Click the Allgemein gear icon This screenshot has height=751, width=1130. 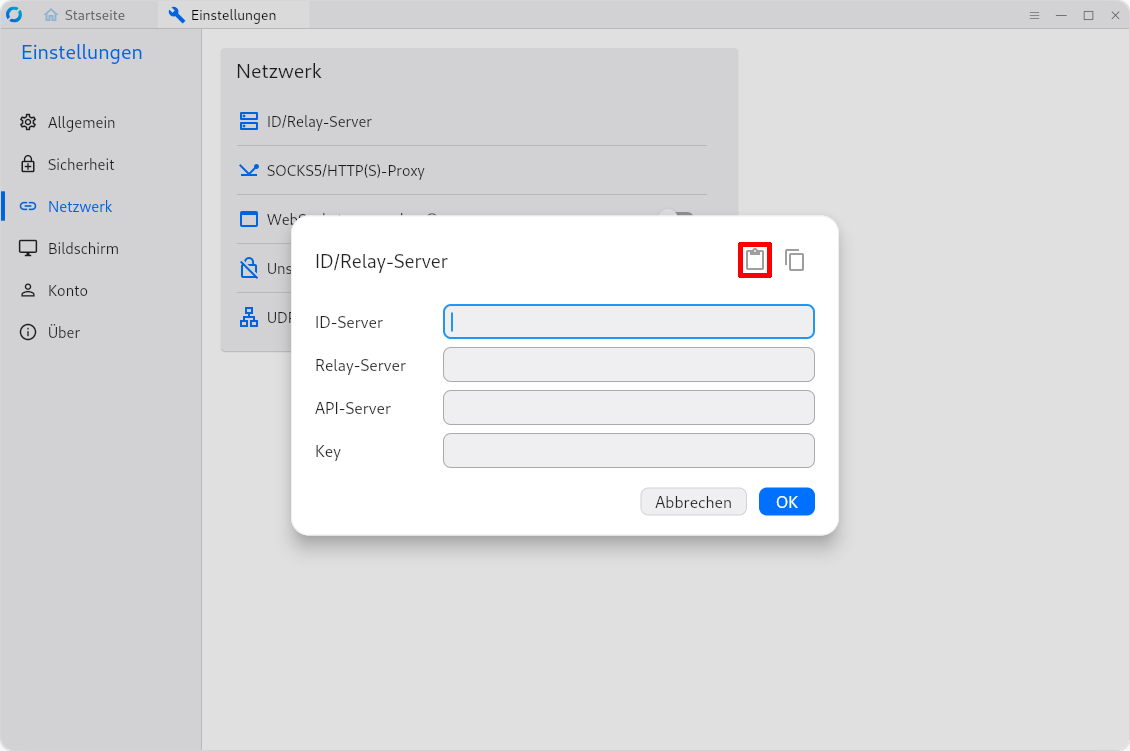[x=28, y=123]
